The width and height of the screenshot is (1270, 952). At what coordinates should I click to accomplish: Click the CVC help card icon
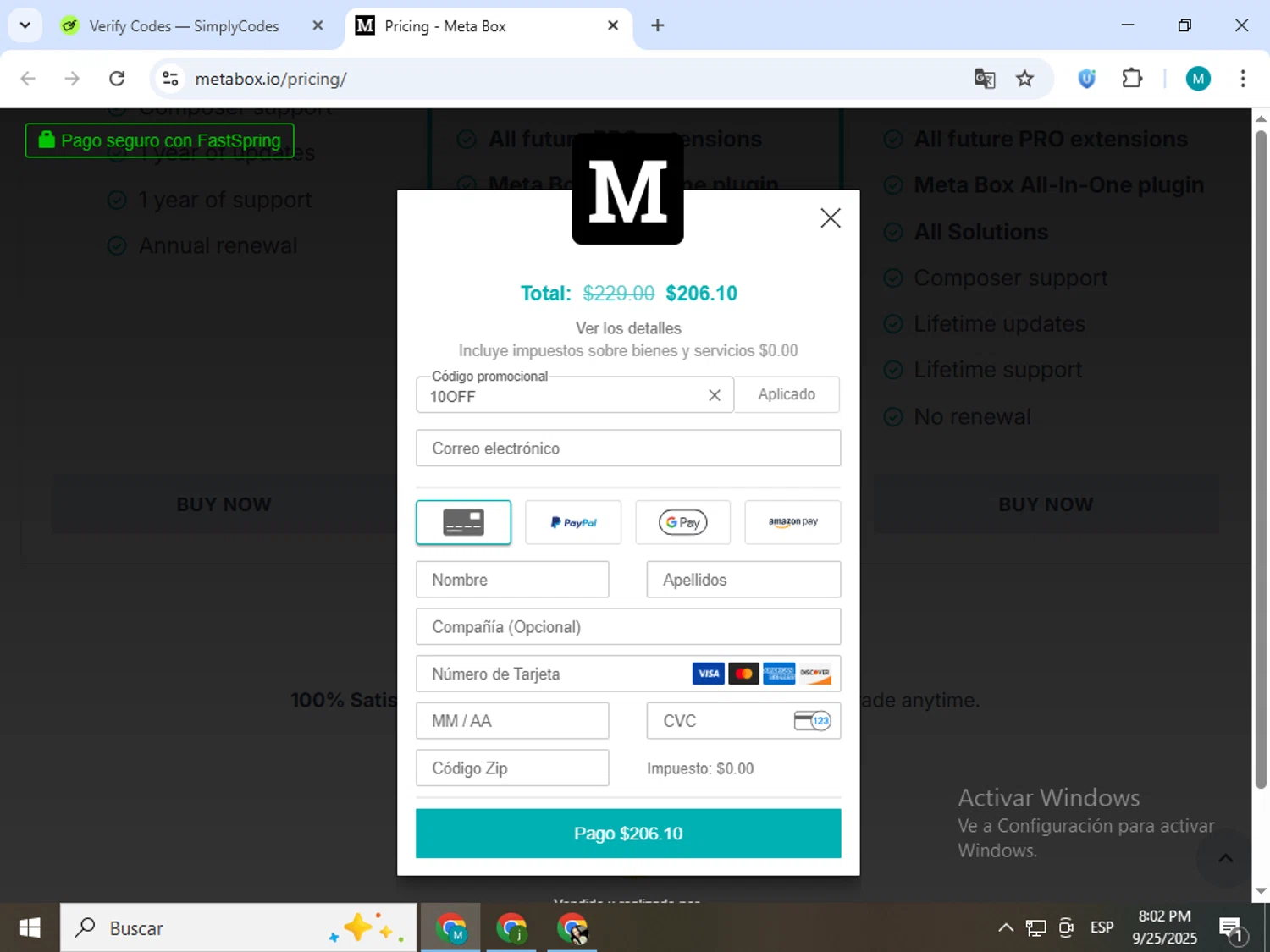coord(813,721)
